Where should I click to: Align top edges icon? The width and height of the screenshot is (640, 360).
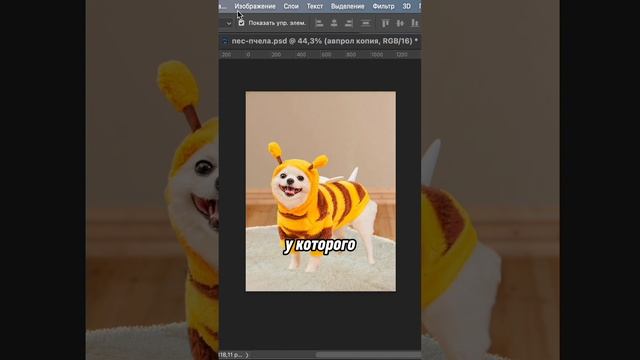pyautogui.click(x=385, y=23)
